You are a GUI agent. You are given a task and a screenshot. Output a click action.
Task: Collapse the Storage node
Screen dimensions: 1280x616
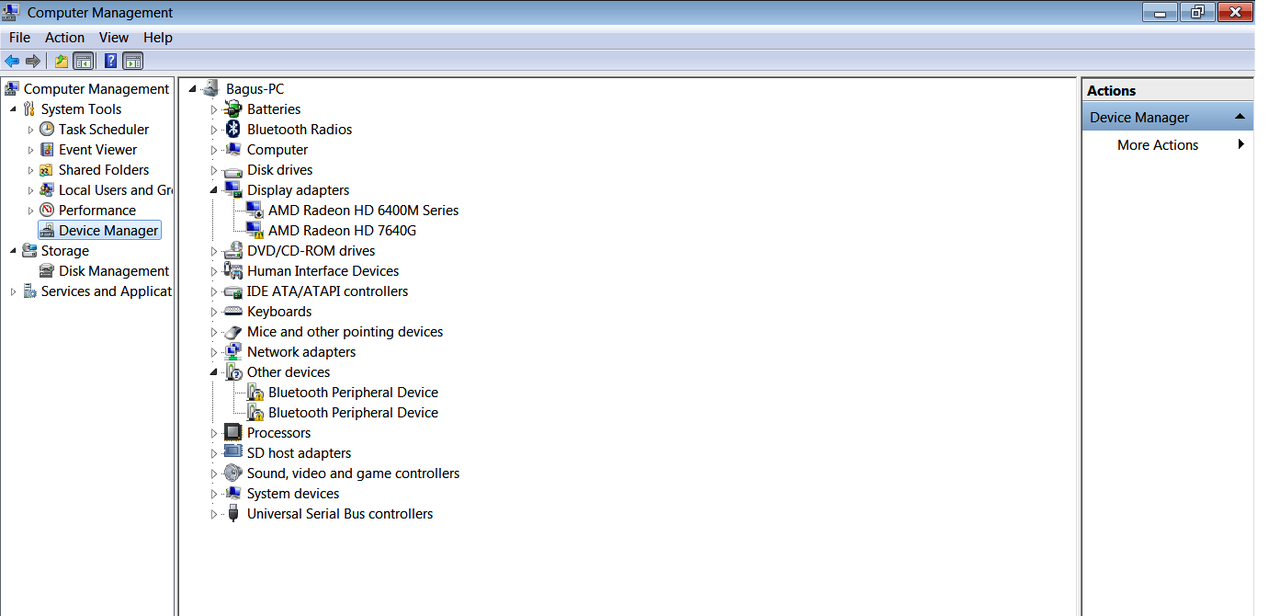click(x=13, y=250)
